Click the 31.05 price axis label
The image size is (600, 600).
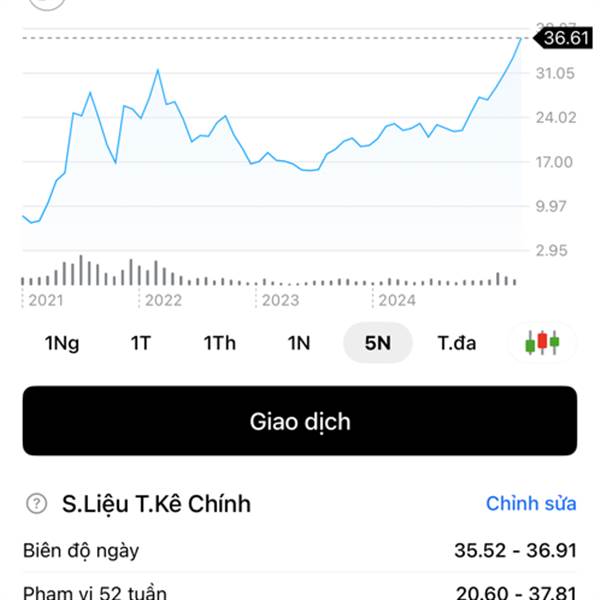coord(558,73)
